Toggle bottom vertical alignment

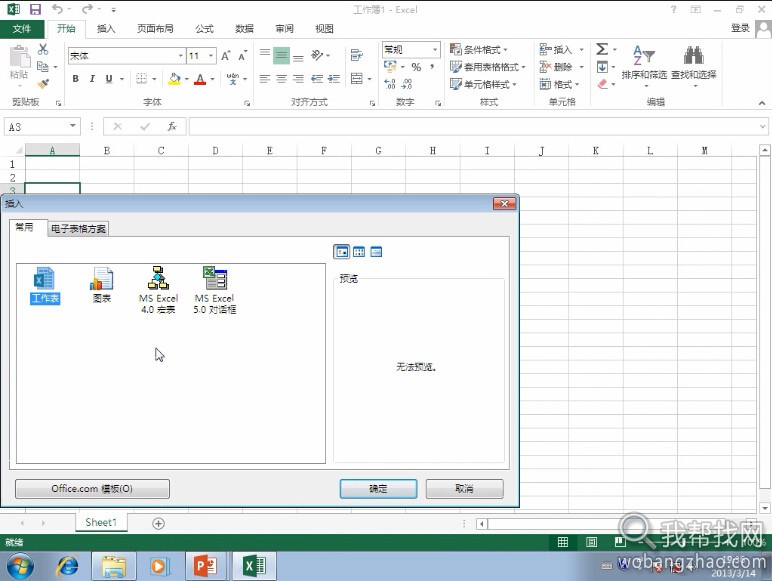pyautogui.click(x=298, y=58)
